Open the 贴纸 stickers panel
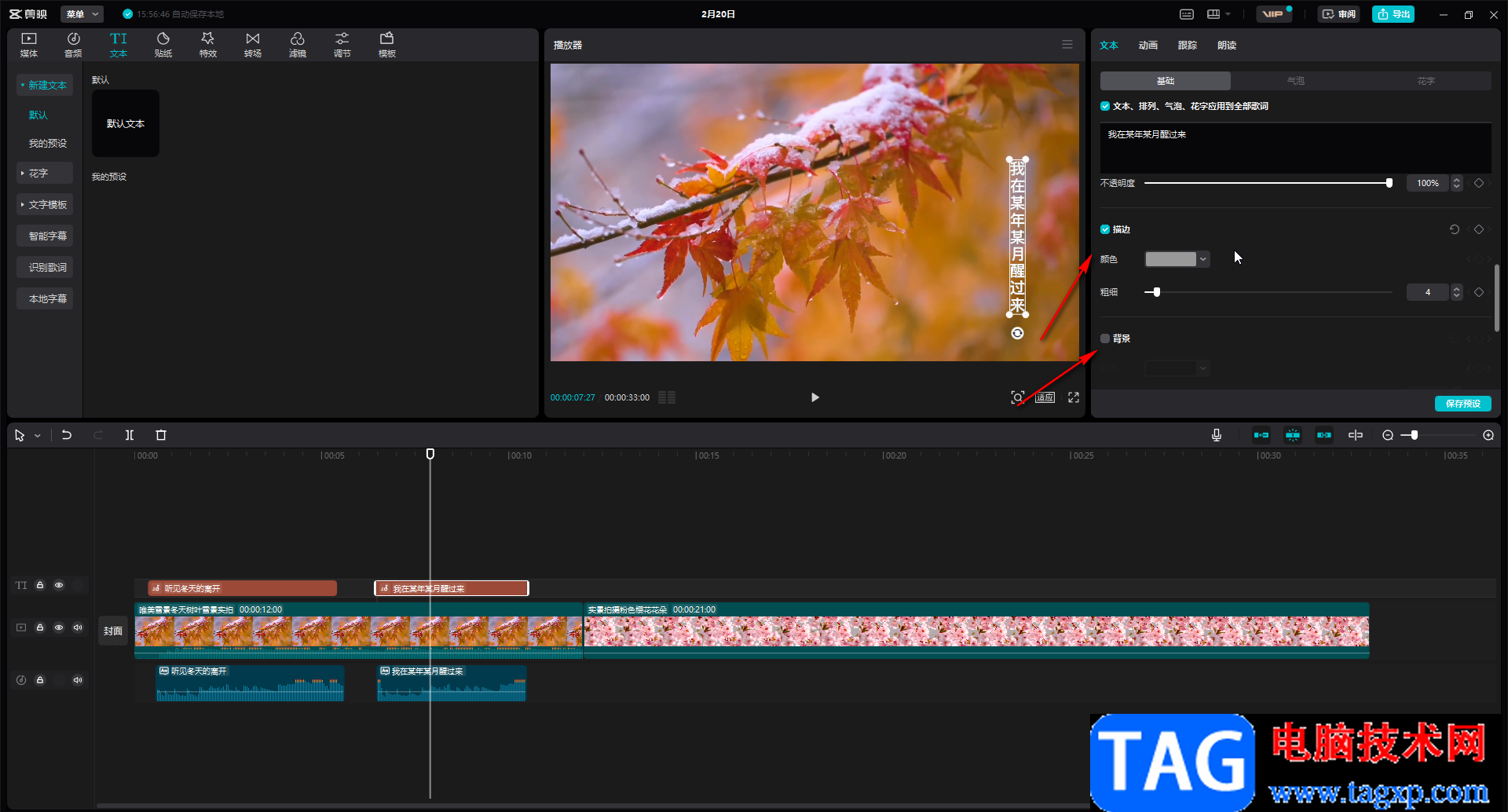This screenshot has width=1508, height=812. 163,45
